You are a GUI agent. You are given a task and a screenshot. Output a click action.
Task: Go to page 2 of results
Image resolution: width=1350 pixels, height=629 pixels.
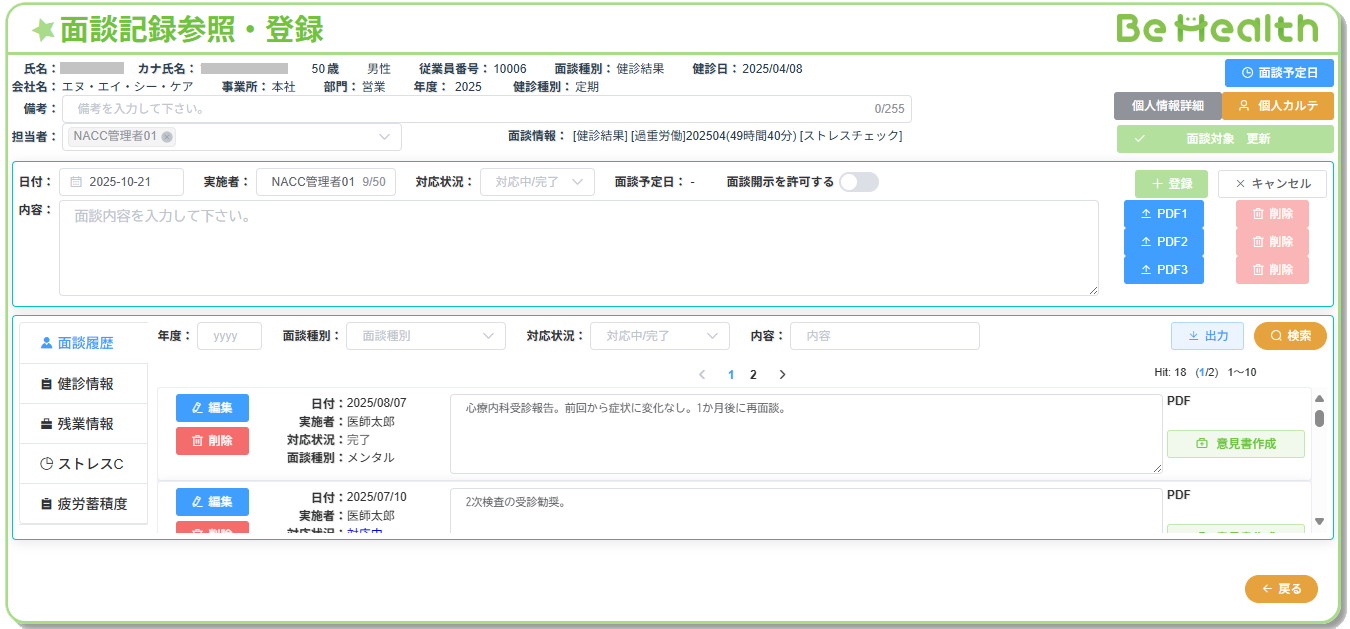click(753, 375)
